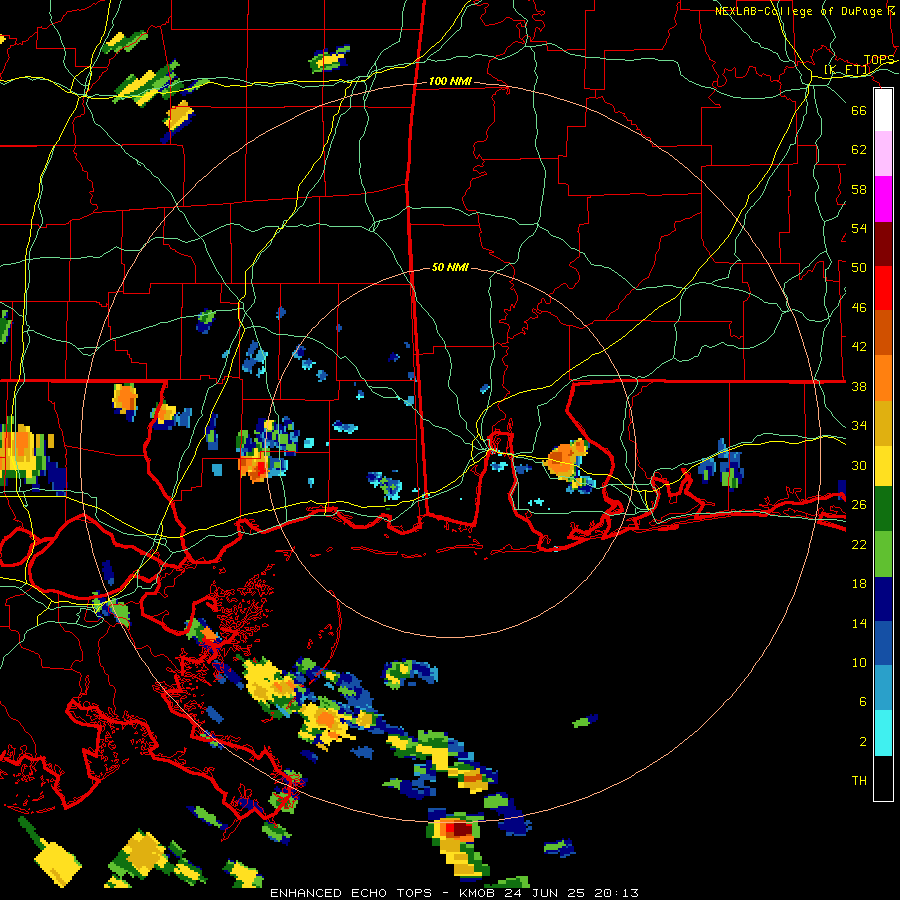Click the legend value 14
Viewport: 900px width, 900px height.
click(859, 623)
